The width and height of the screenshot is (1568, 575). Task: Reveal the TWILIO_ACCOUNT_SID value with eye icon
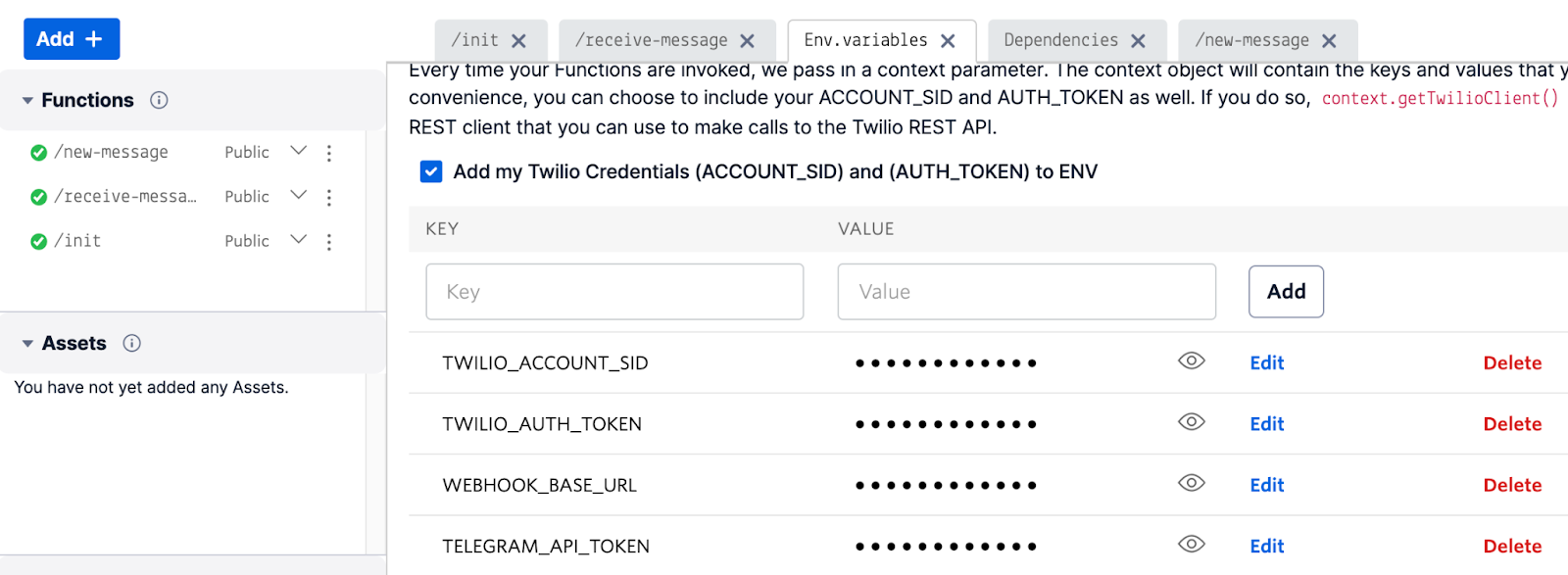[x=1191, y=360]
